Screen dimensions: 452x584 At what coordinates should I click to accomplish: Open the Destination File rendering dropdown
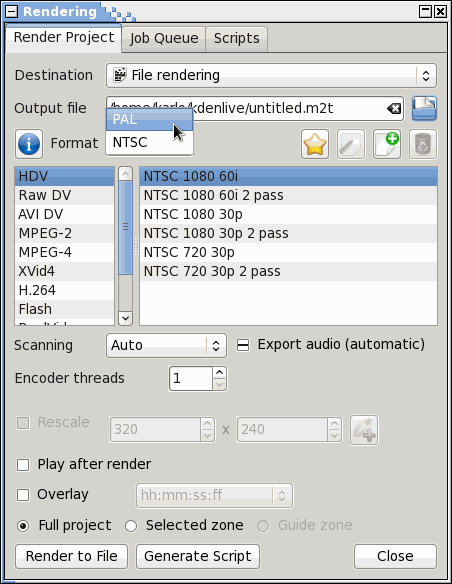(x=271, y=76)
